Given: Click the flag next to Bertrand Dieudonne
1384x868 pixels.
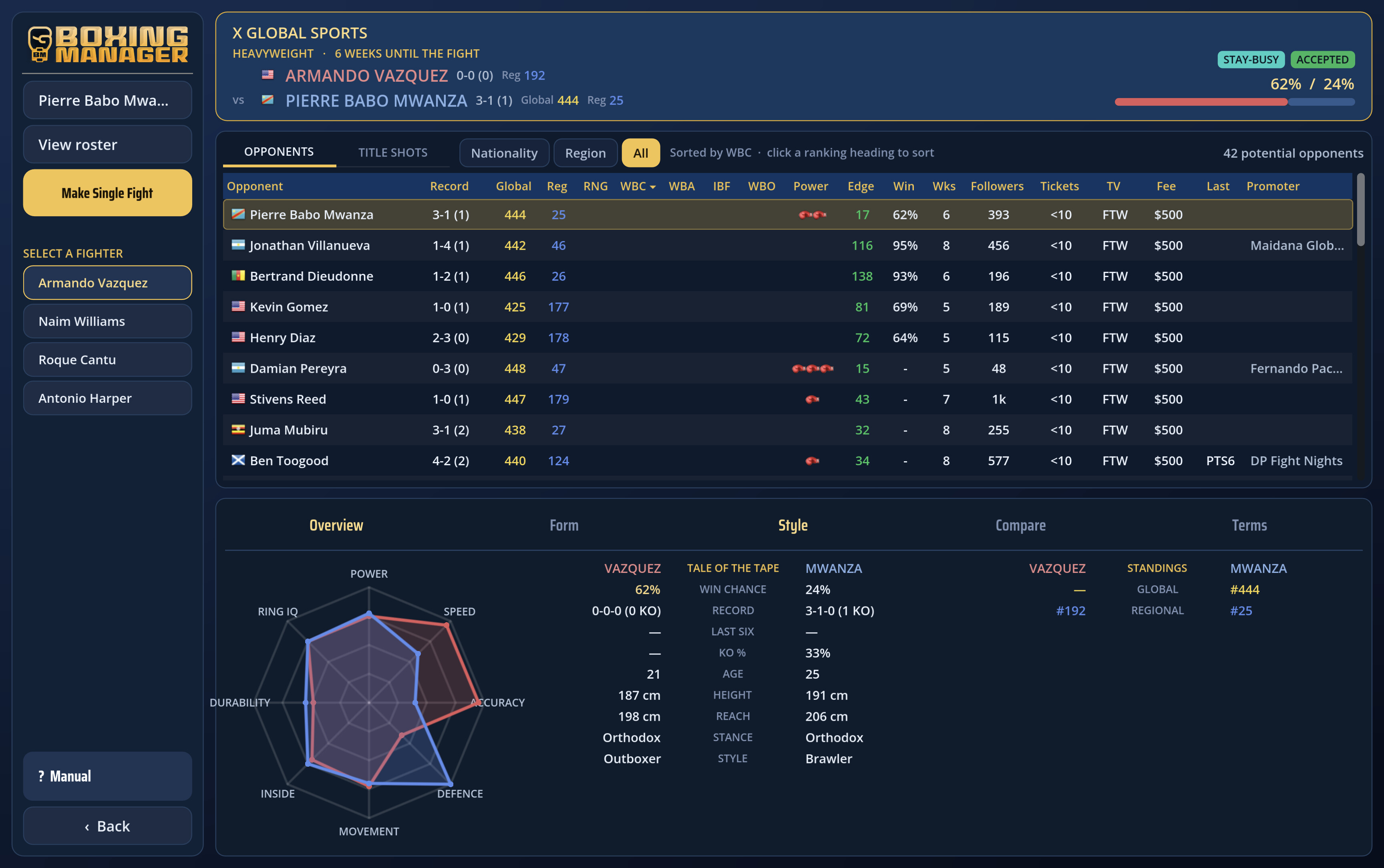Looking at the screenshot, I should pyautogui.click(x=238, y=275).
